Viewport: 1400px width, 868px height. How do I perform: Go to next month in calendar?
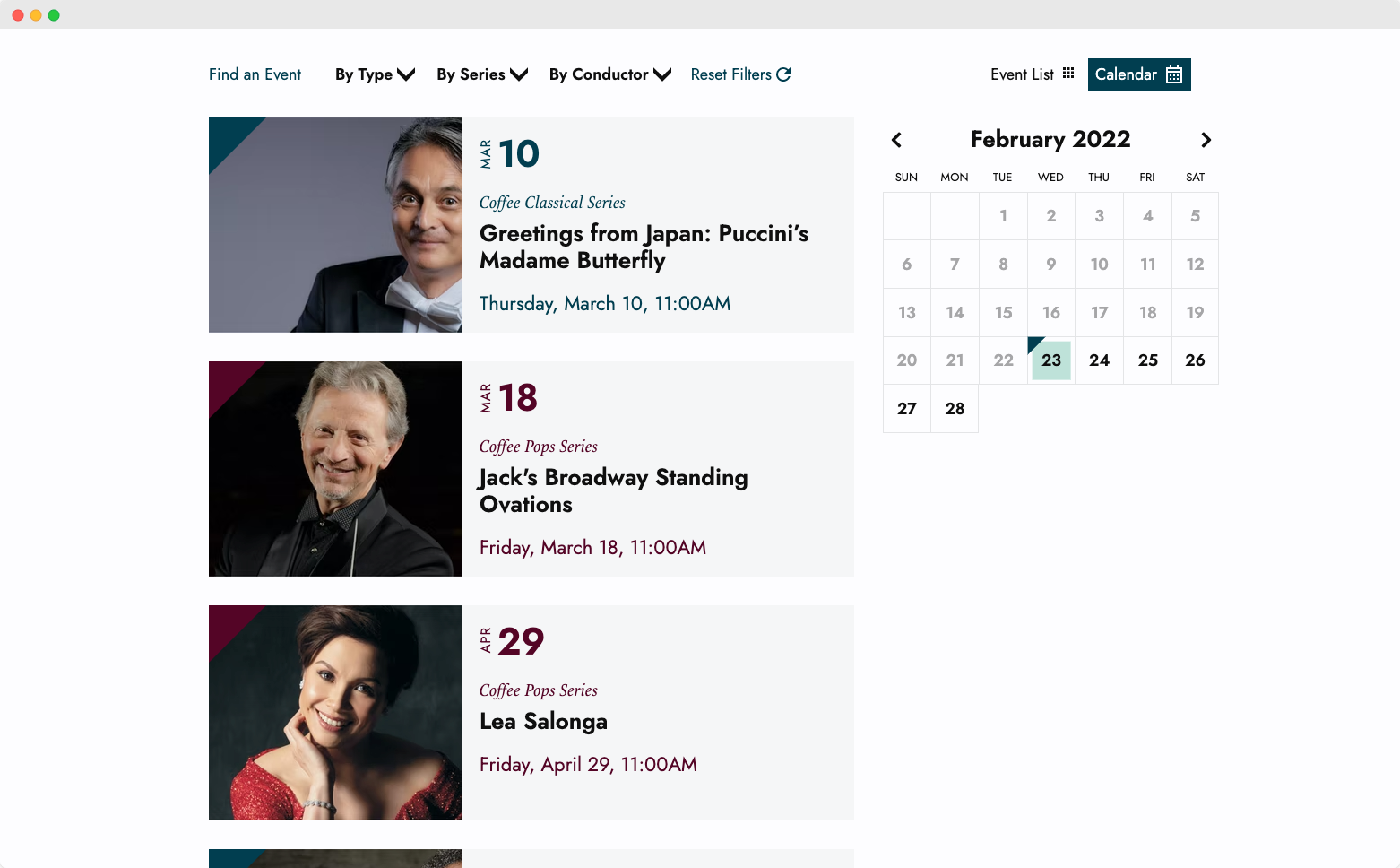pyautogui.click(x=1206, y=140)
